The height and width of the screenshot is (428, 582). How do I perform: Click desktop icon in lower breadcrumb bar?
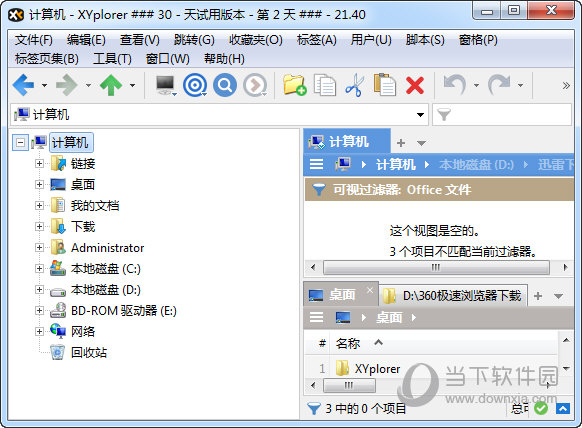pos(343,317)
